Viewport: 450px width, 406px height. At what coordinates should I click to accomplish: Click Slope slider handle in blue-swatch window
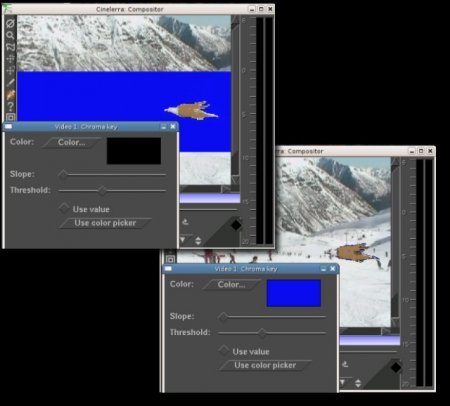pos(223,316)
